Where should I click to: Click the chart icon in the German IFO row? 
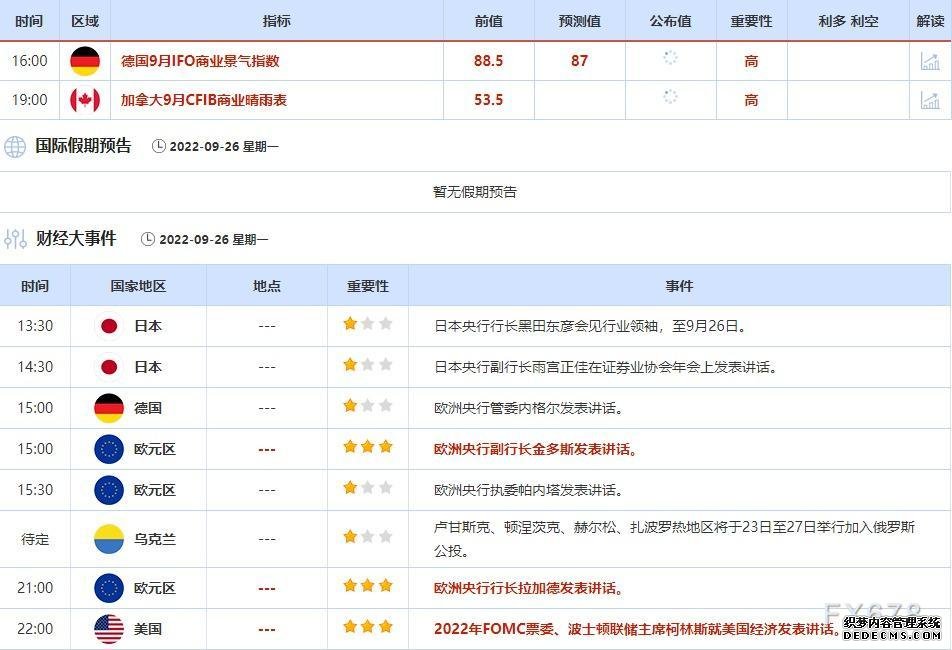coord(930,61)
